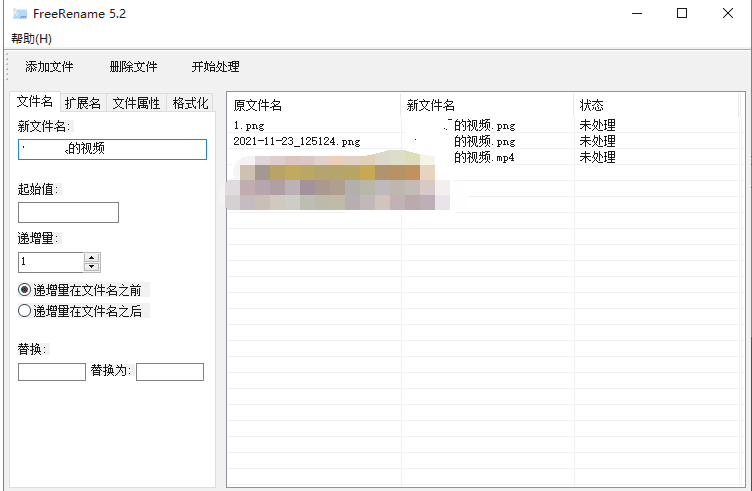The height and width of the screenshot is (491, 752).
Task: Close the FreeRename window
Action: point(728,13)
